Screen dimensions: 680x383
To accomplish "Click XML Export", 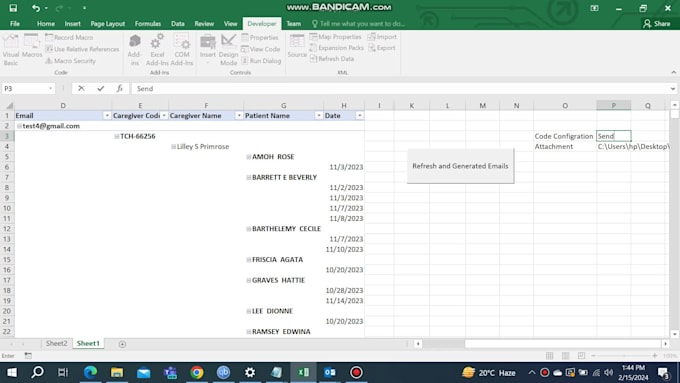I will pos(382,48).
